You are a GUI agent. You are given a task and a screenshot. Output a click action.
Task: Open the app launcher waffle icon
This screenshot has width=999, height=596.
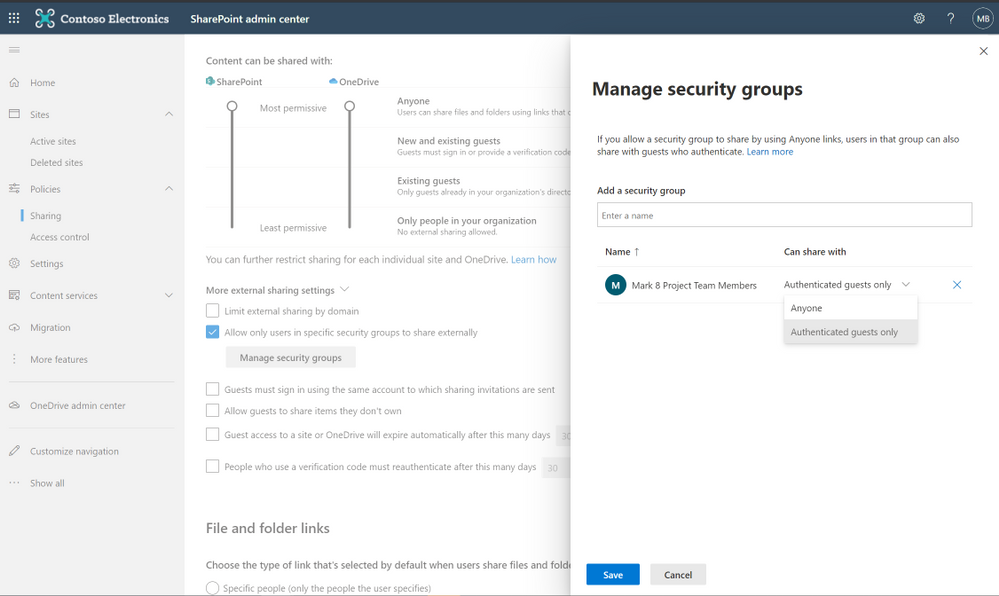(14, 18)
